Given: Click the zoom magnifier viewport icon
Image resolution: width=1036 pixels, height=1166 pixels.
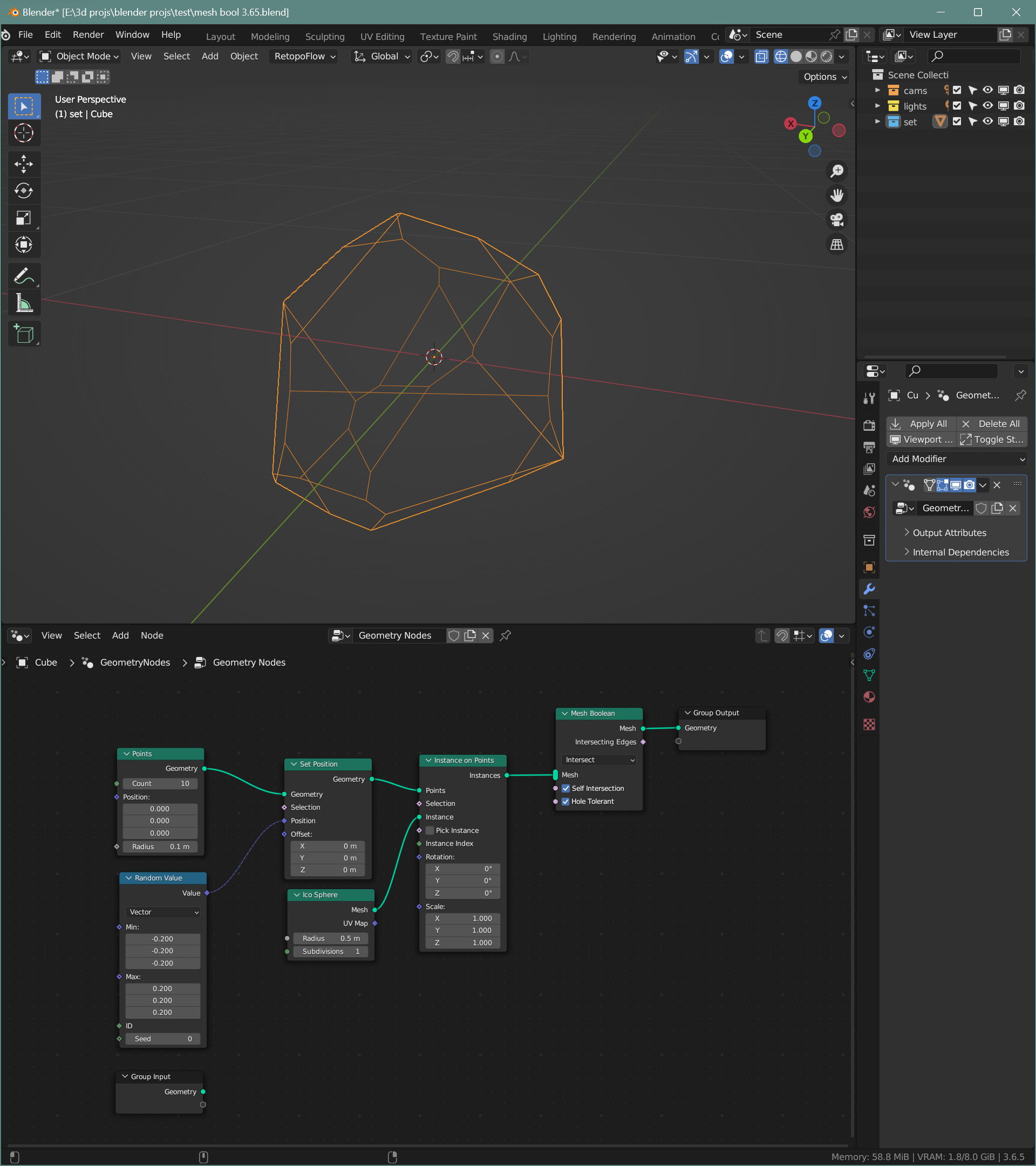Looking at the screenshot, I should tap(836, 171).
